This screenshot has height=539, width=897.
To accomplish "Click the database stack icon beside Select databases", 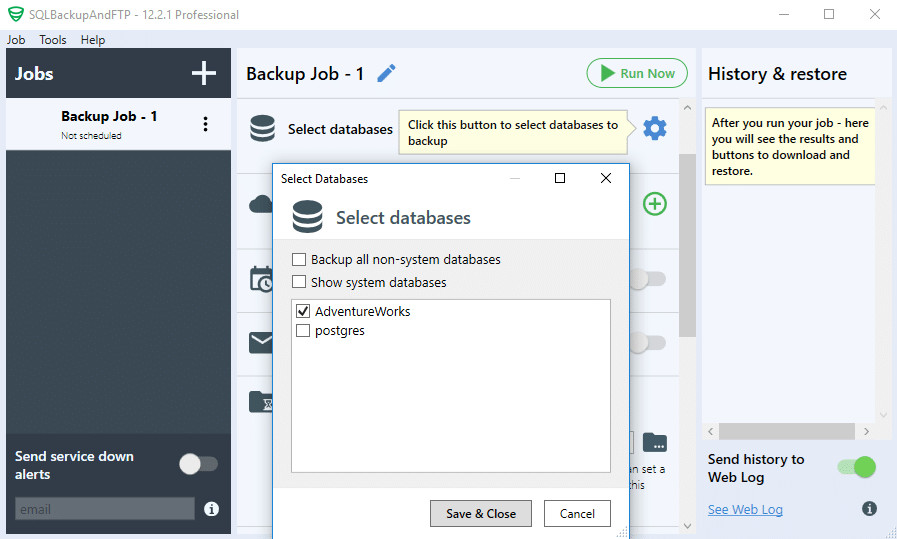I will 263,128.
